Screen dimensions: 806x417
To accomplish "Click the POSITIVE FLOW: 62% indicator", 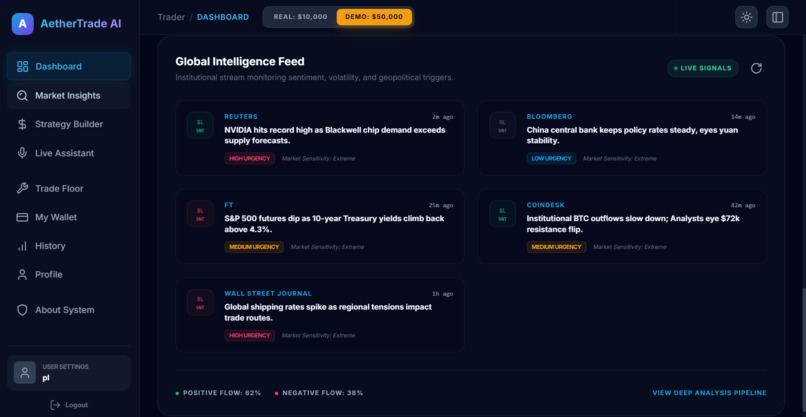I will 218,393.
